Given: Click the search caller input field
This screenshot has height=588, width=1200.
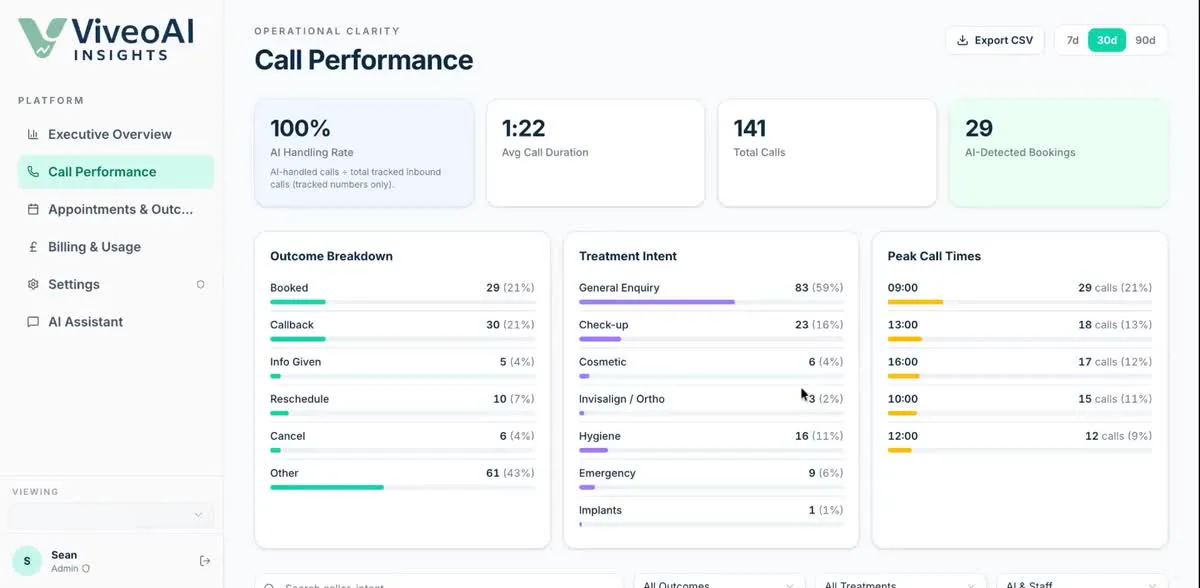Looking at the screenshot, I should 438,582.
